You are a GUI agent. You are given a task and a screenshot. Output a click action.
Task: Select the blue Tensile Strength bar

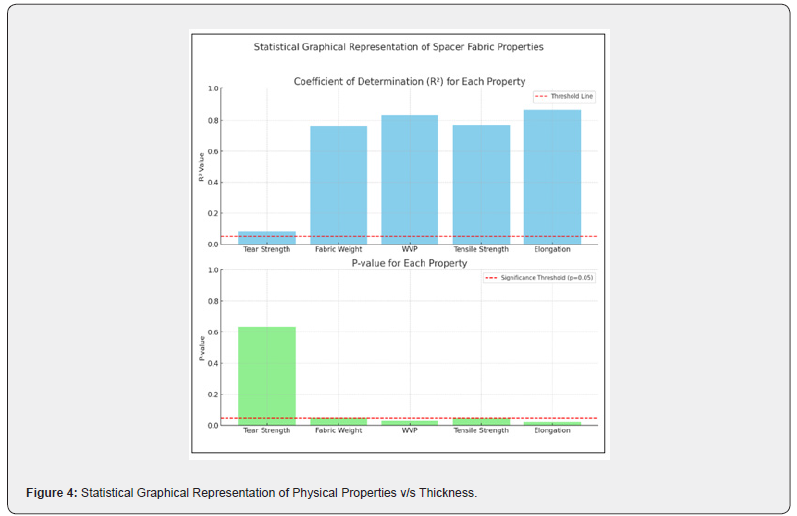(x=481, y=184)
